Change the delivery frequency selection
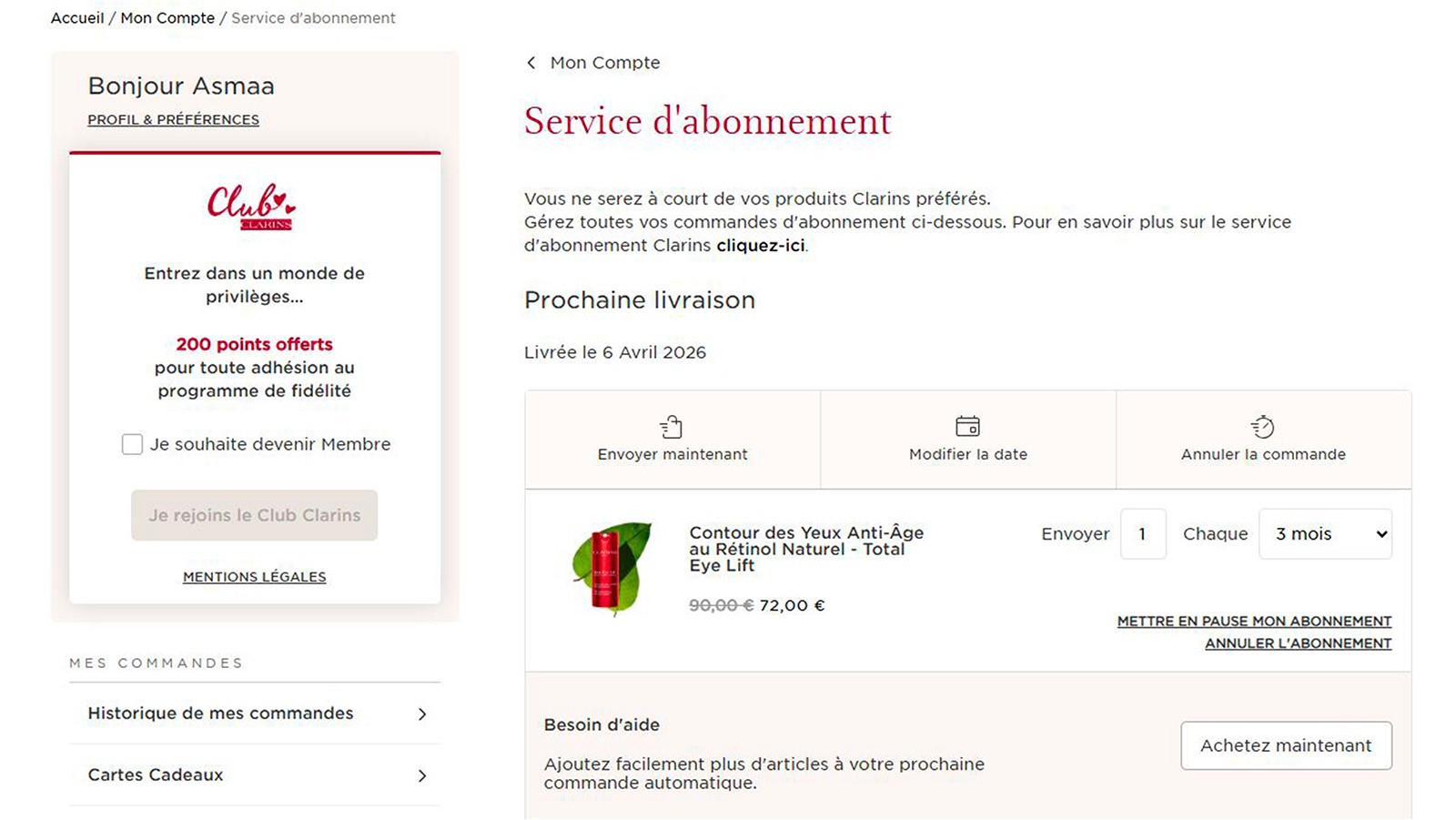This screenshot has height=820, width=1456. tap(1325, 534)
